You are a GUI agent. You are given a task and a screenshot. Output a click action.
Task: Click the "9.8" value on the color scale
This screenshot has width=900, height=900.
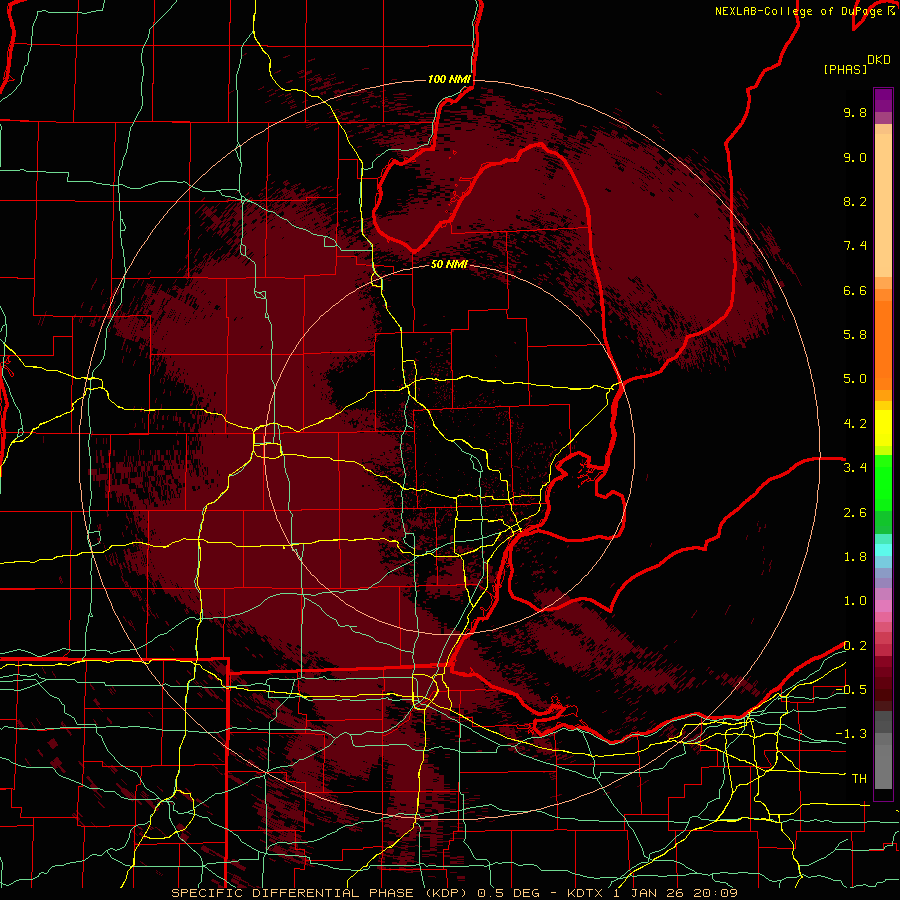coord(855,112)
